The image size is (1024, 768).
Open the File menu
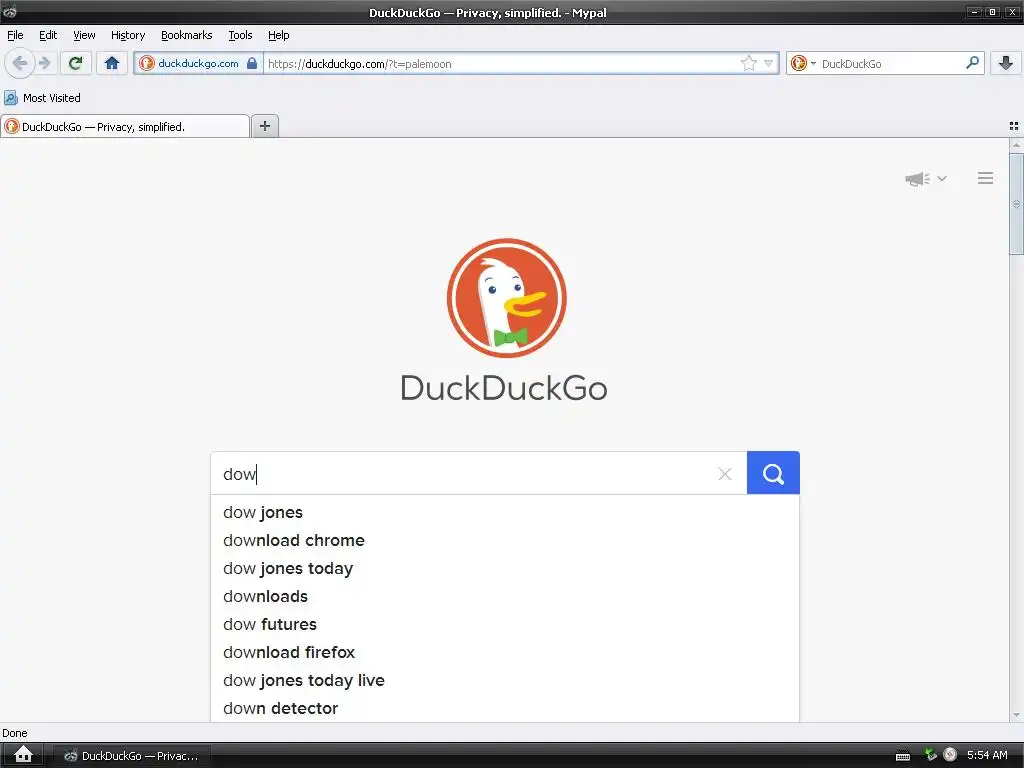pyautogui.click(x=15, y=35)
